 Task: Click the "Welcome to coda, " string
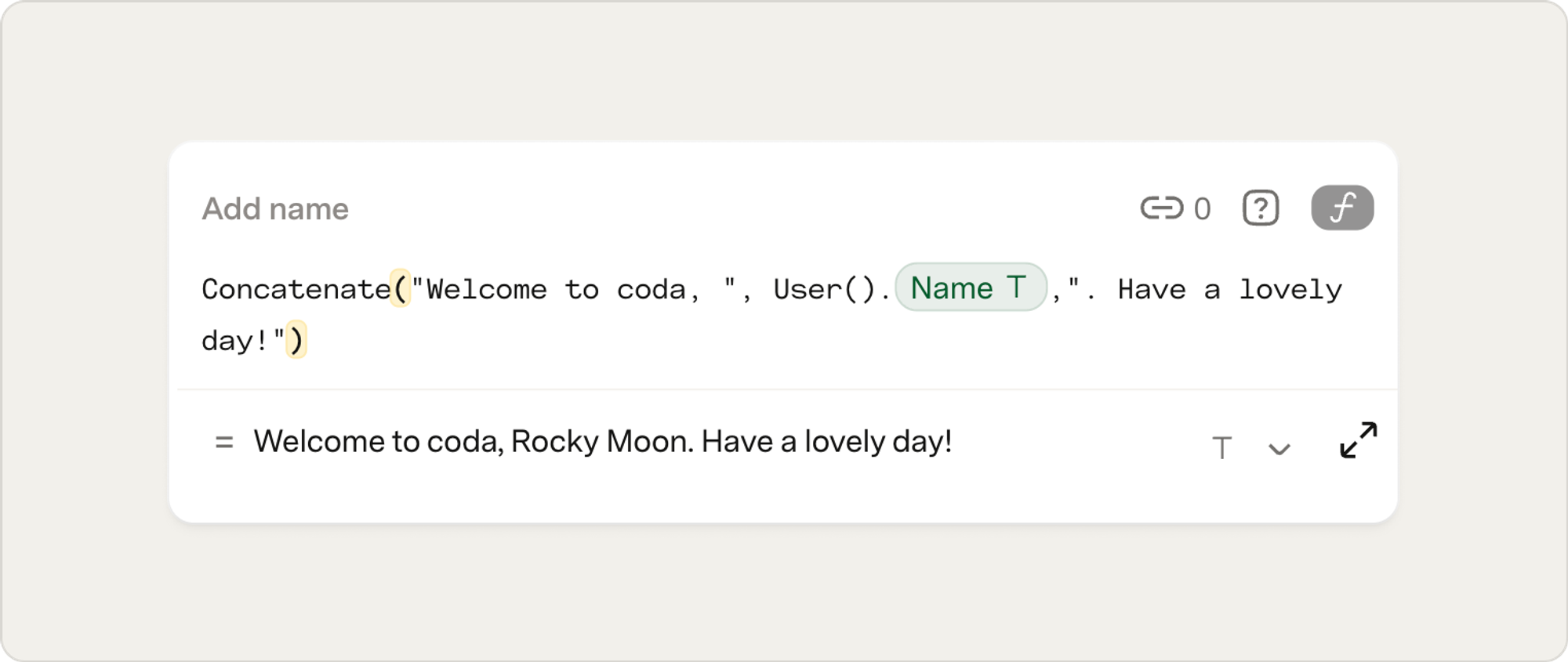[574, 289]
